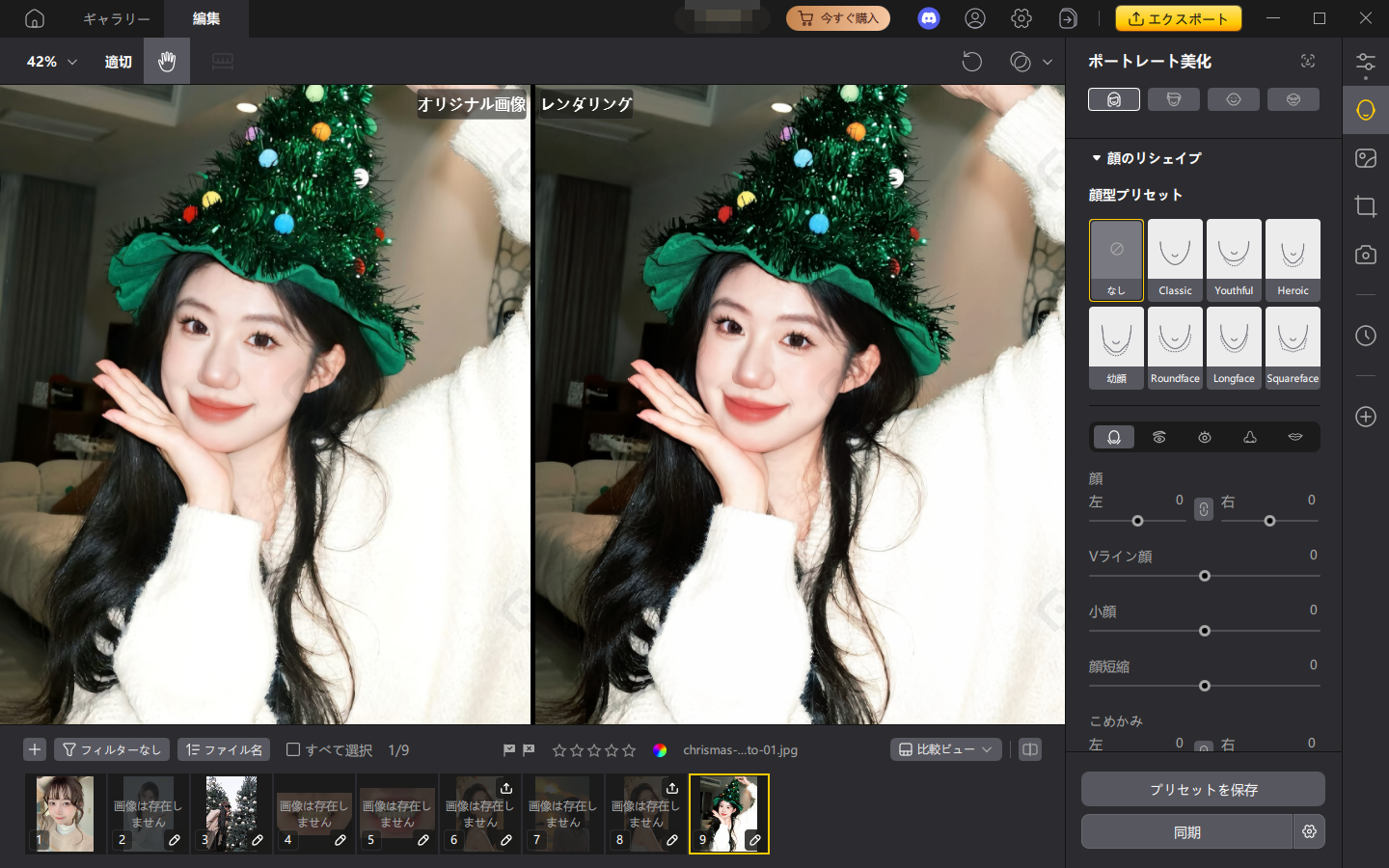This screenshot has height=868, width=1389.
Task: Open the edit history clock icon
Action: pos(1366,336)
